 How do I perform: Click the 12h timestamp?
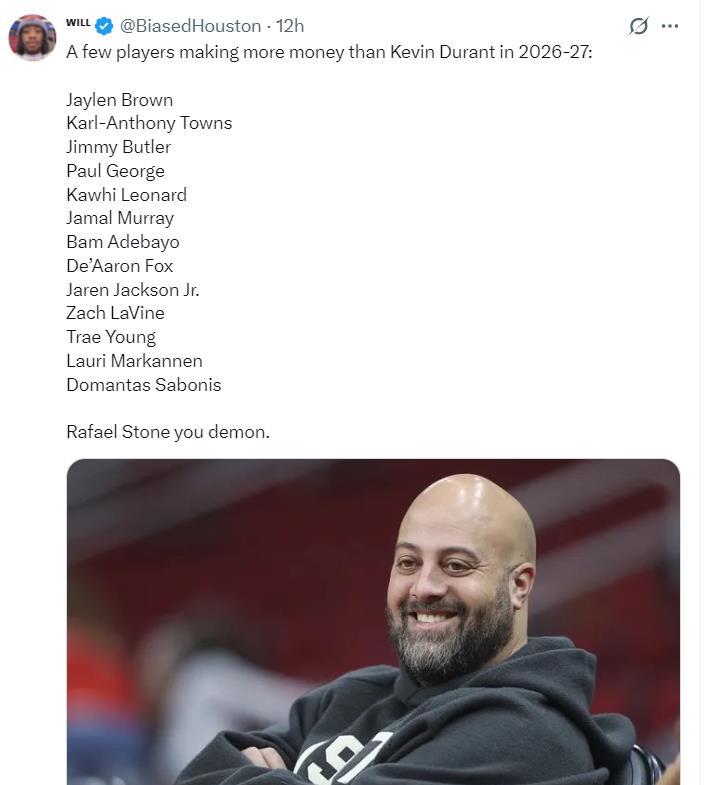[x=290, y=26]
